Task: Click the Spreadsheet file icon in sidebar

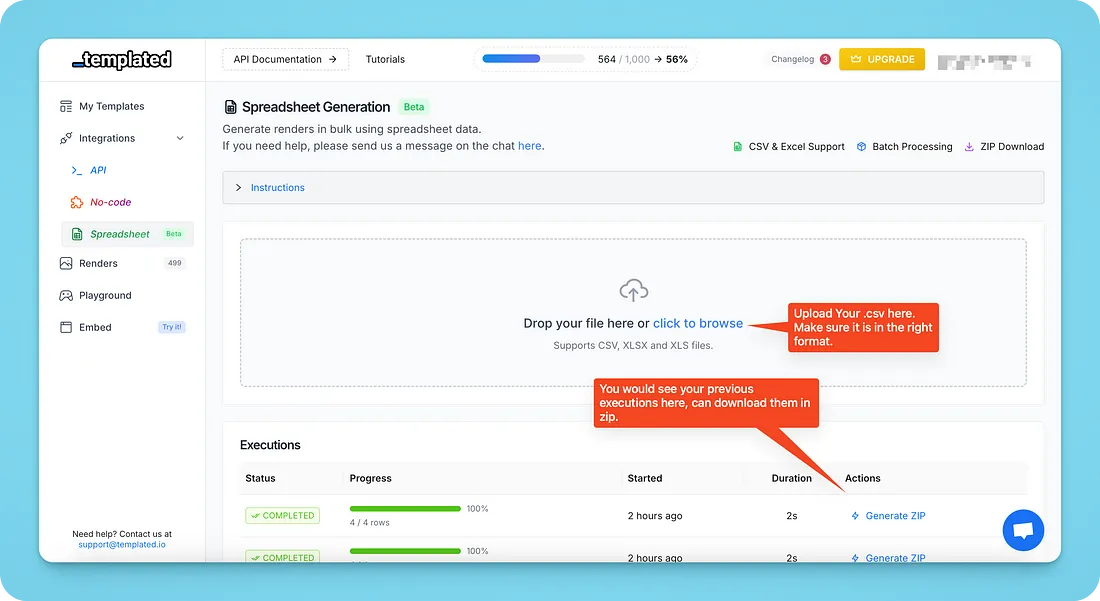Action: click(x=77, y=234)
